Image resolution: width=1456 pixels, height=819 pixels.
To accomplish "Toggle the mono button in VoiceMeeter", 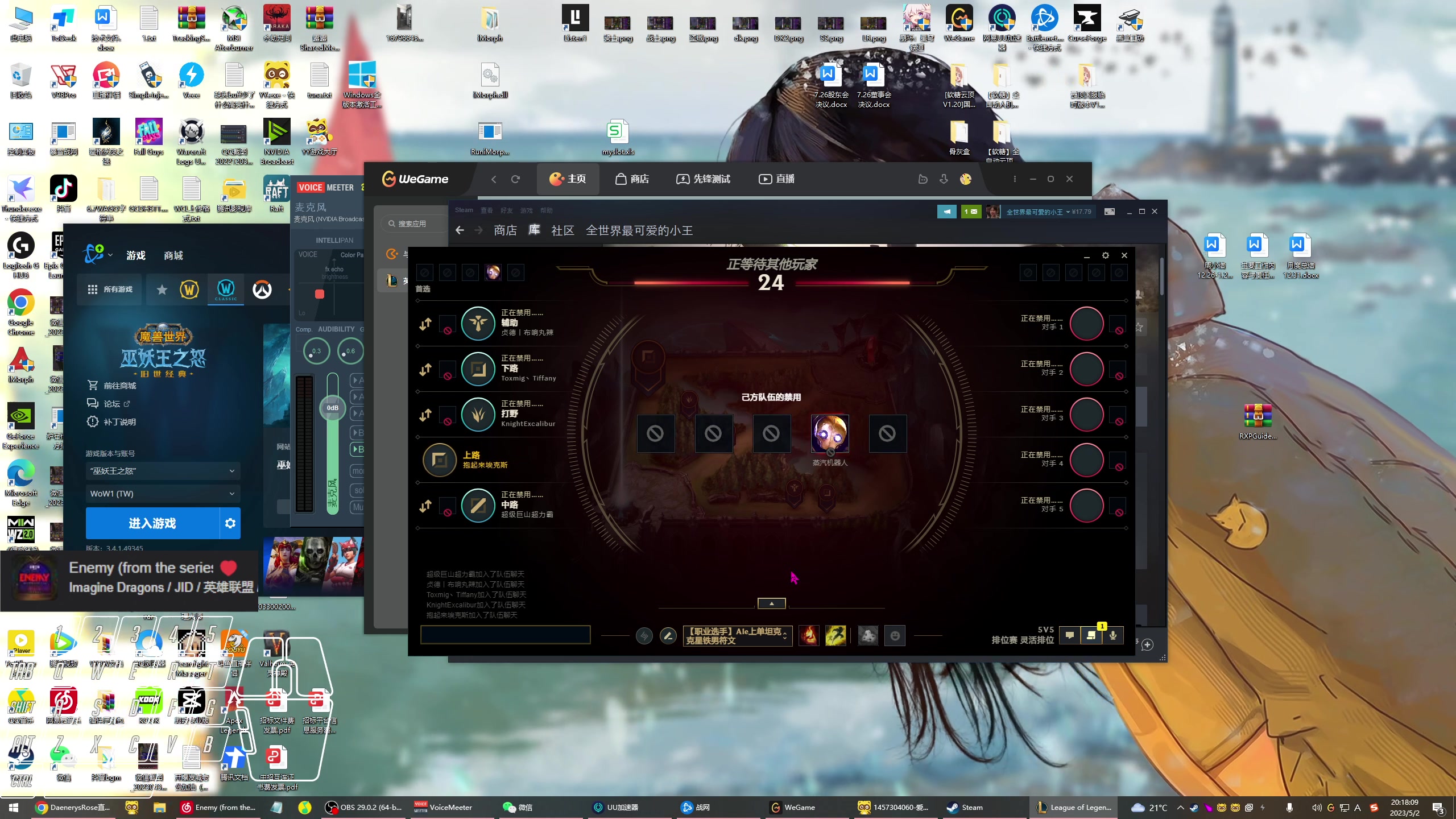I will [x=358, y=471].
